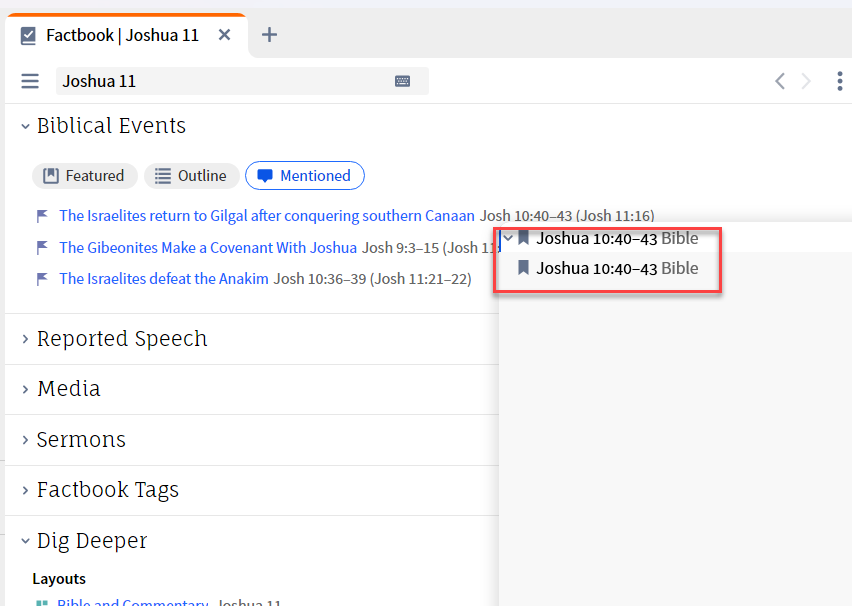
Task: Click inside the Joshua 11 search field
Action: coord(200,81)
